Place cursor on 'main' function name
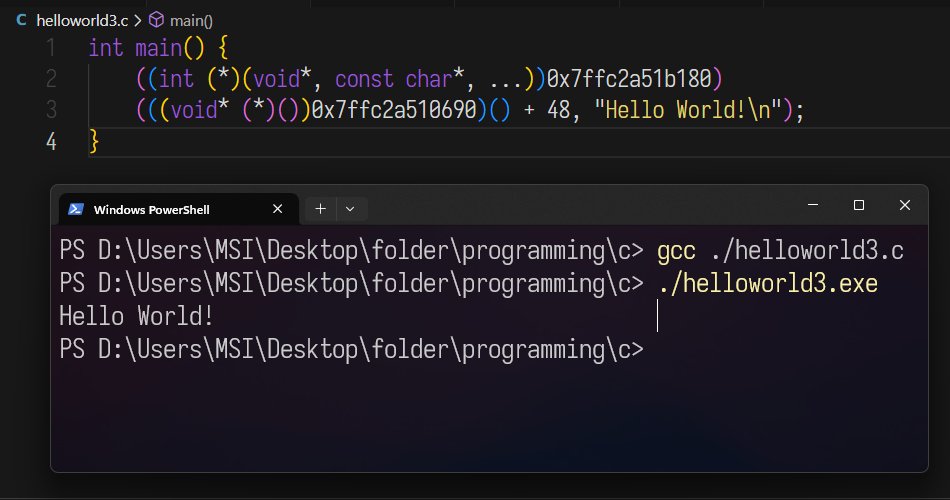Screen dimensions: 950x500 (x=159, y=48)
